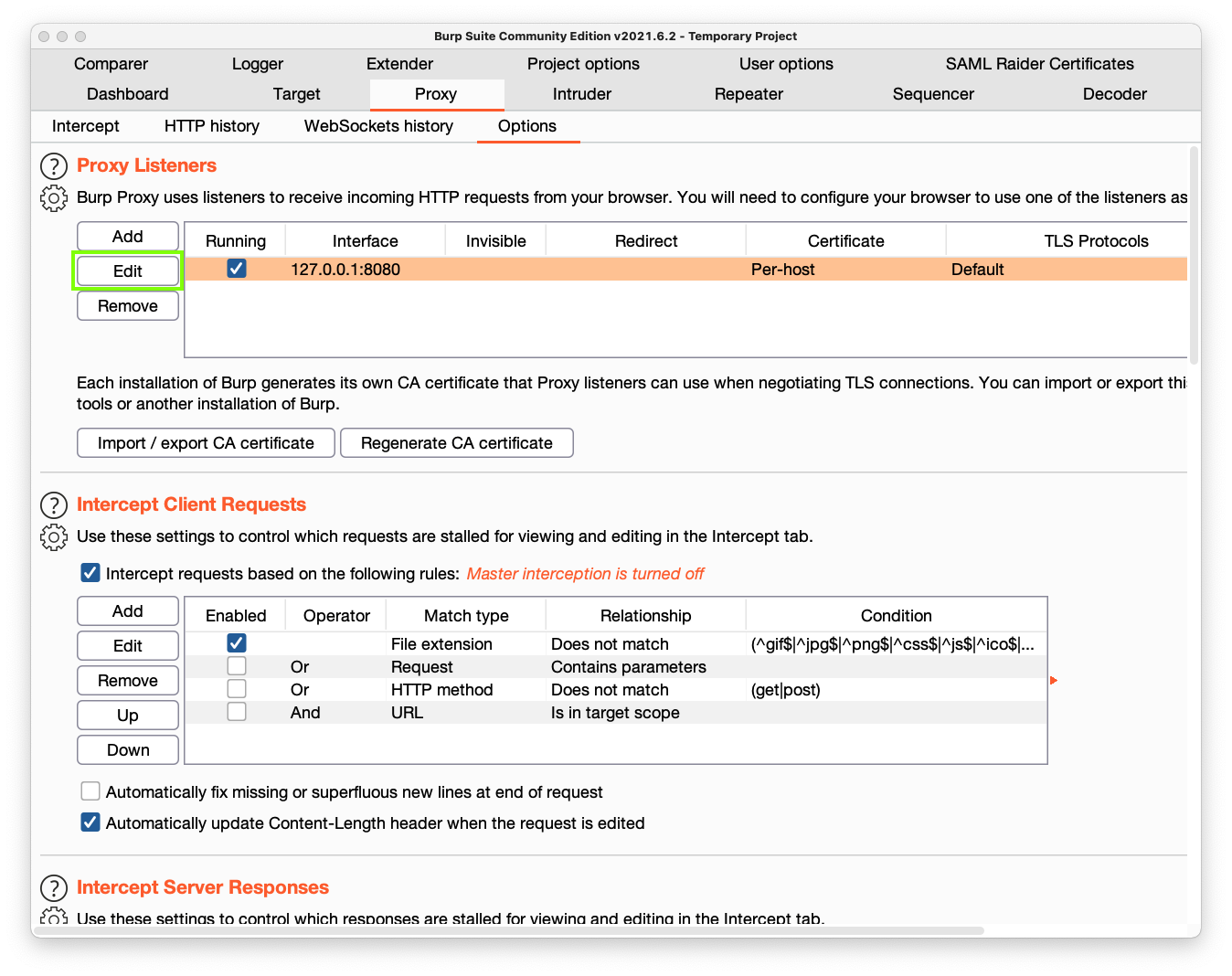Screen dimensions: 1232x976
Task: Click the orange arrow beside the rules table
Action: point(1054,681)
